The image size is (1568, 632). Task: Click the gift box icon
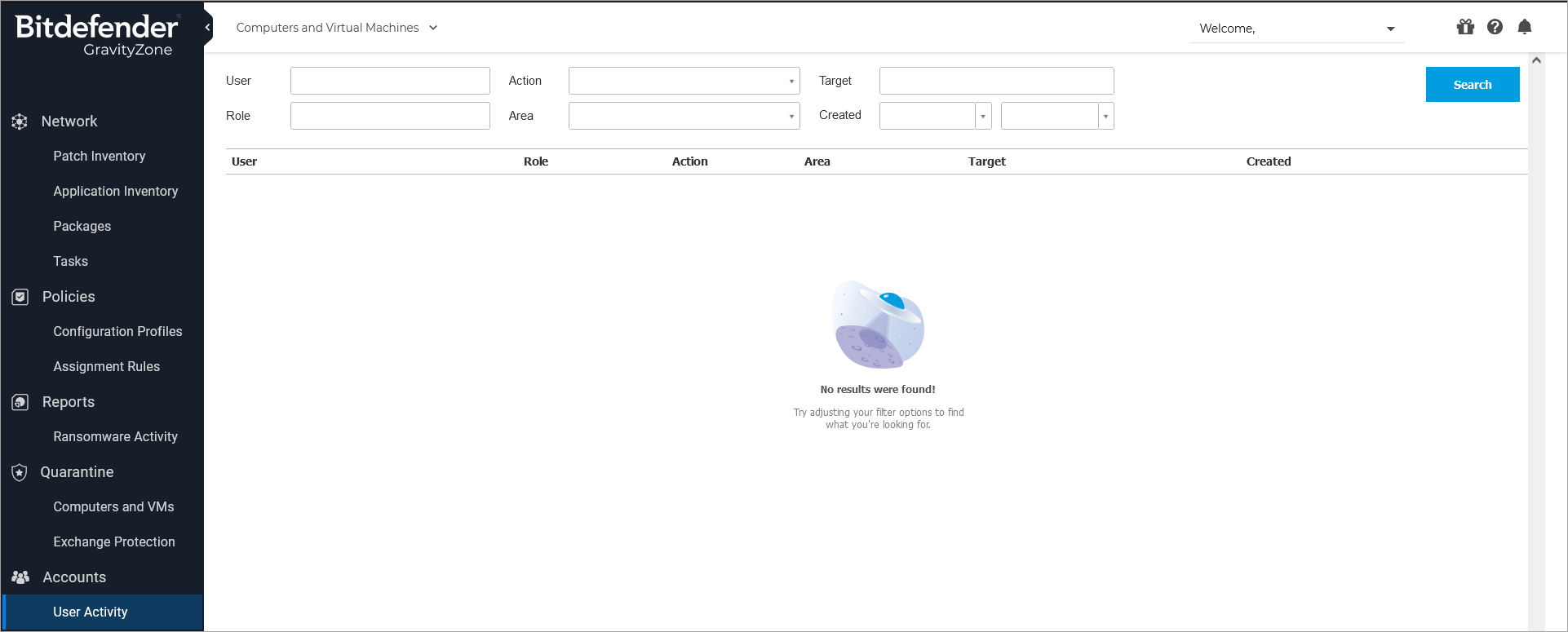pos(1465,27)
